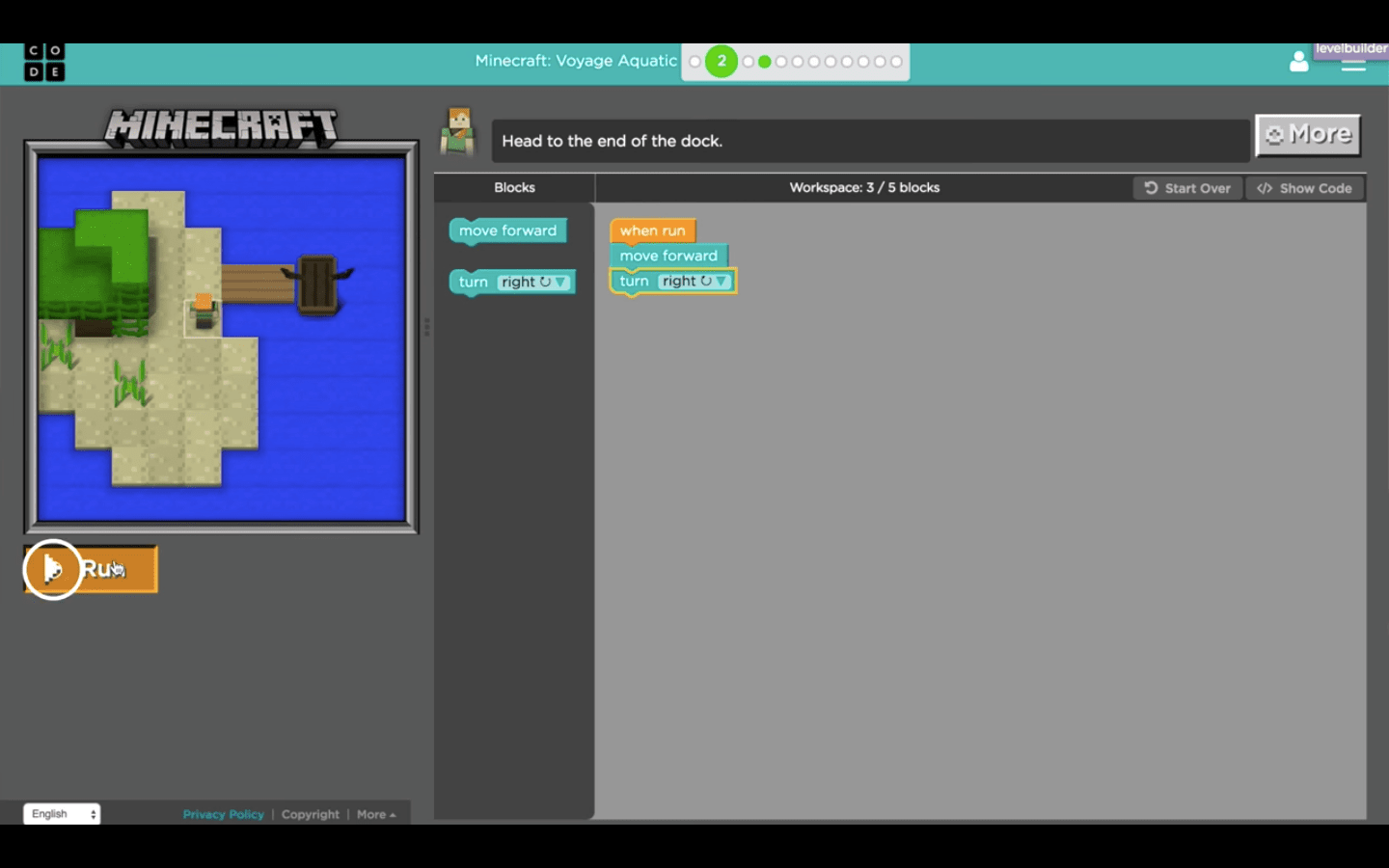Screen dimensions: 1389x868
Task: Click the Blocks panel header
Action: [514, 187]
